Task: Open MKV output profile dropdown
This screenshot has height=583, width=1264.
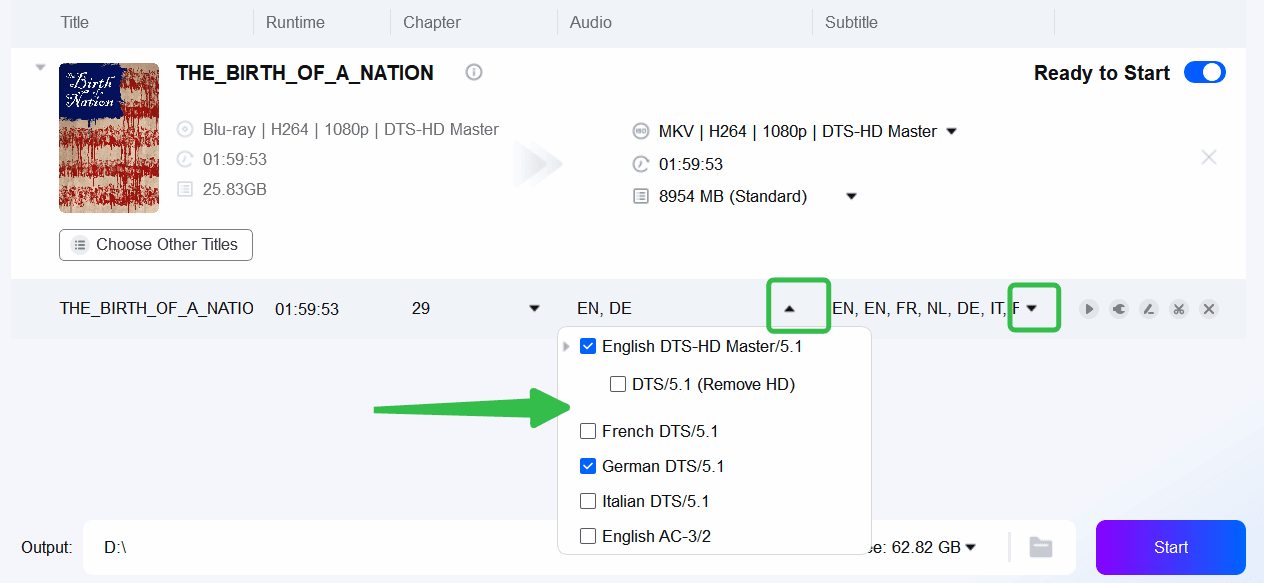Action: click(x=952, y=131)
